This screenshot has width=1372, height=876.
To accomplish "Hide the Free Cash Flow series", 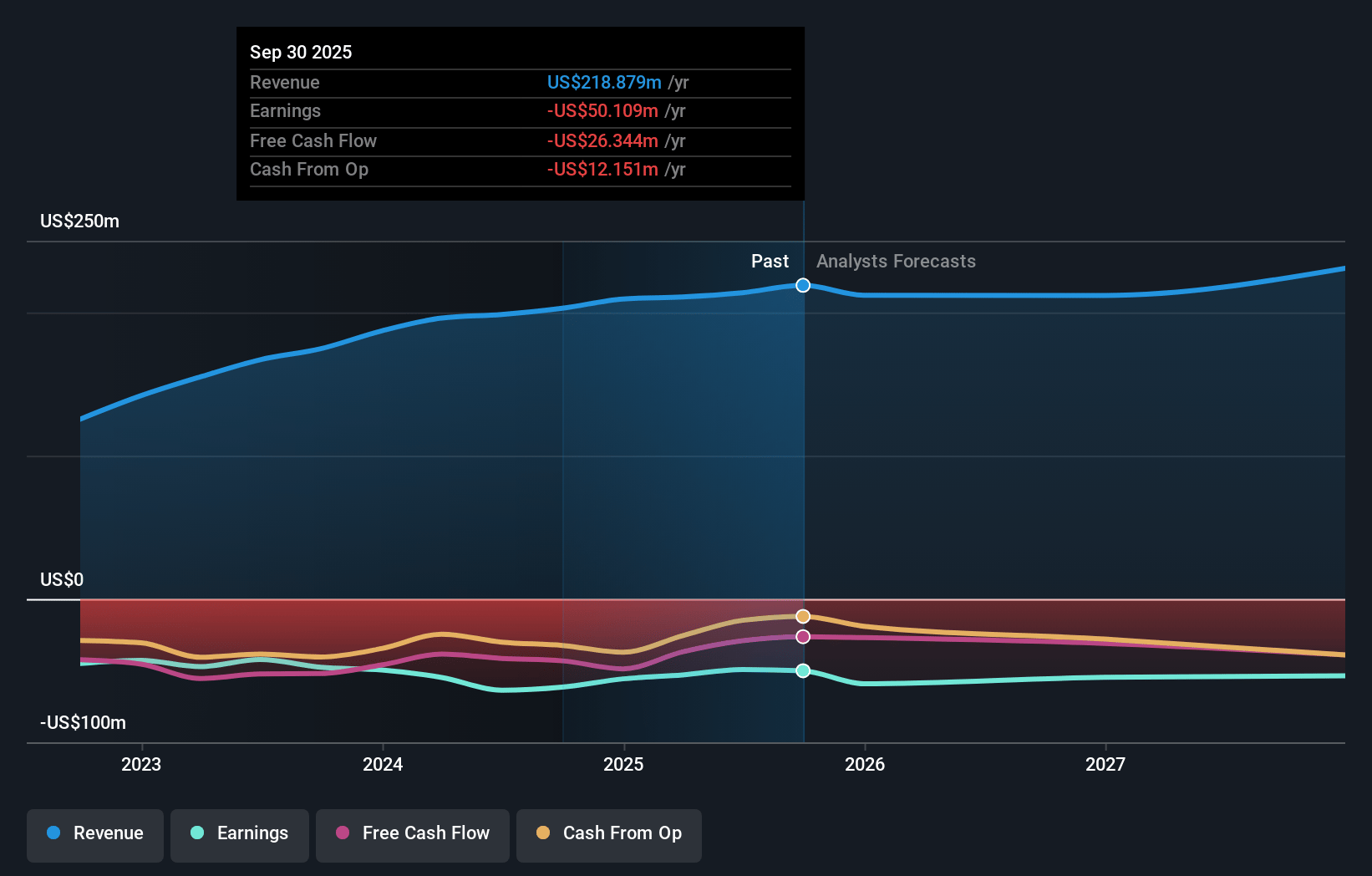I will [413, 833].
